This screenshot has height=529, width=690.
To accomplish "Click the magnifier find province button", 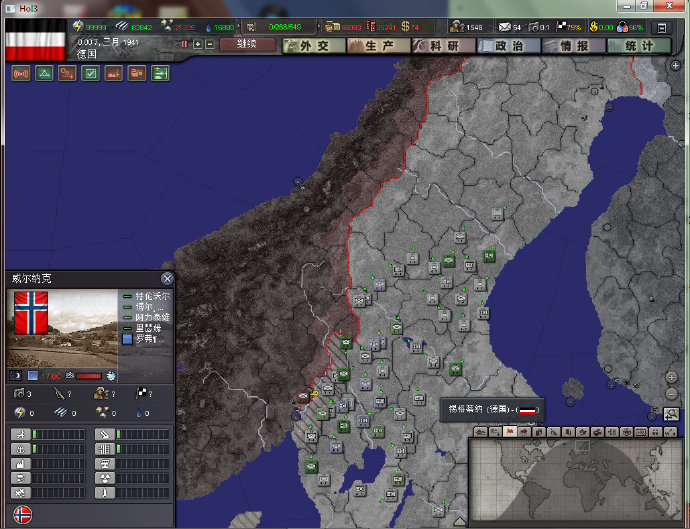I will tap(672, 414).
